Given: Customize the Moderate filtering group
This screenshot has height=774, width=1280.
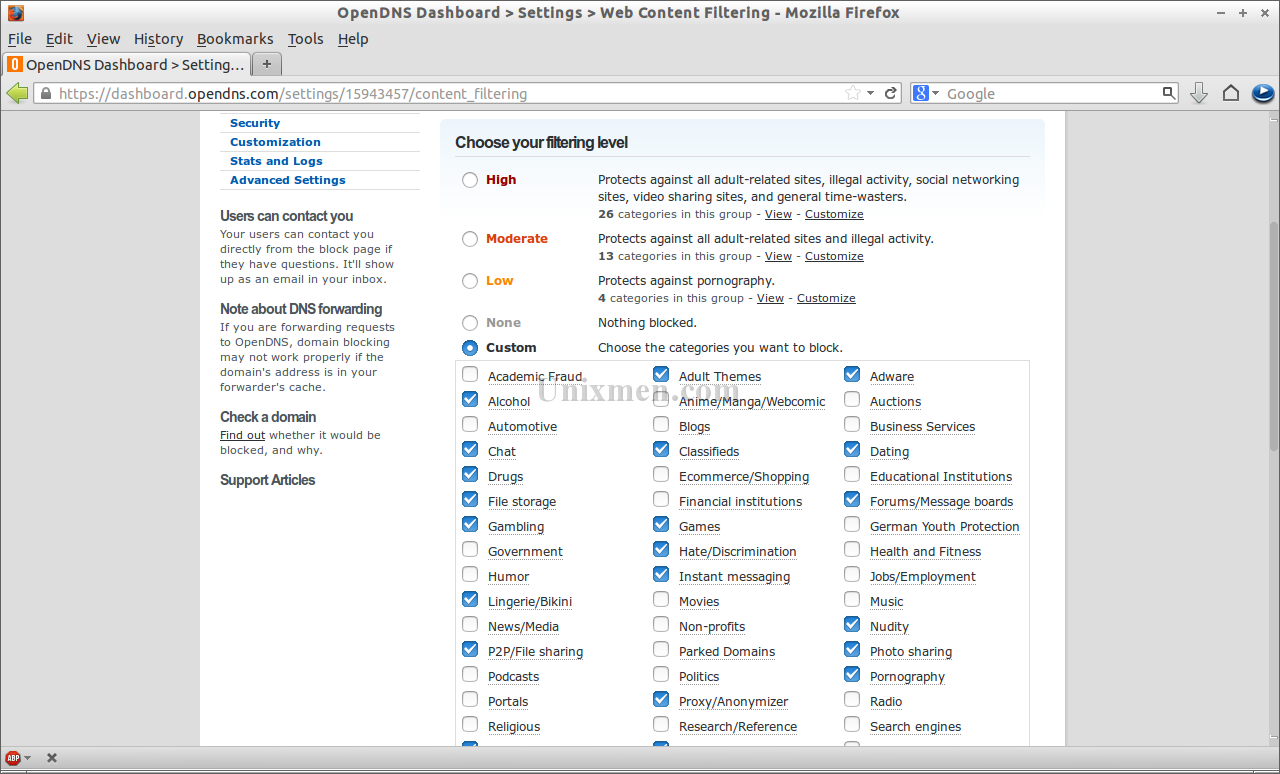Looking at the screenshot, I should 834,256.
